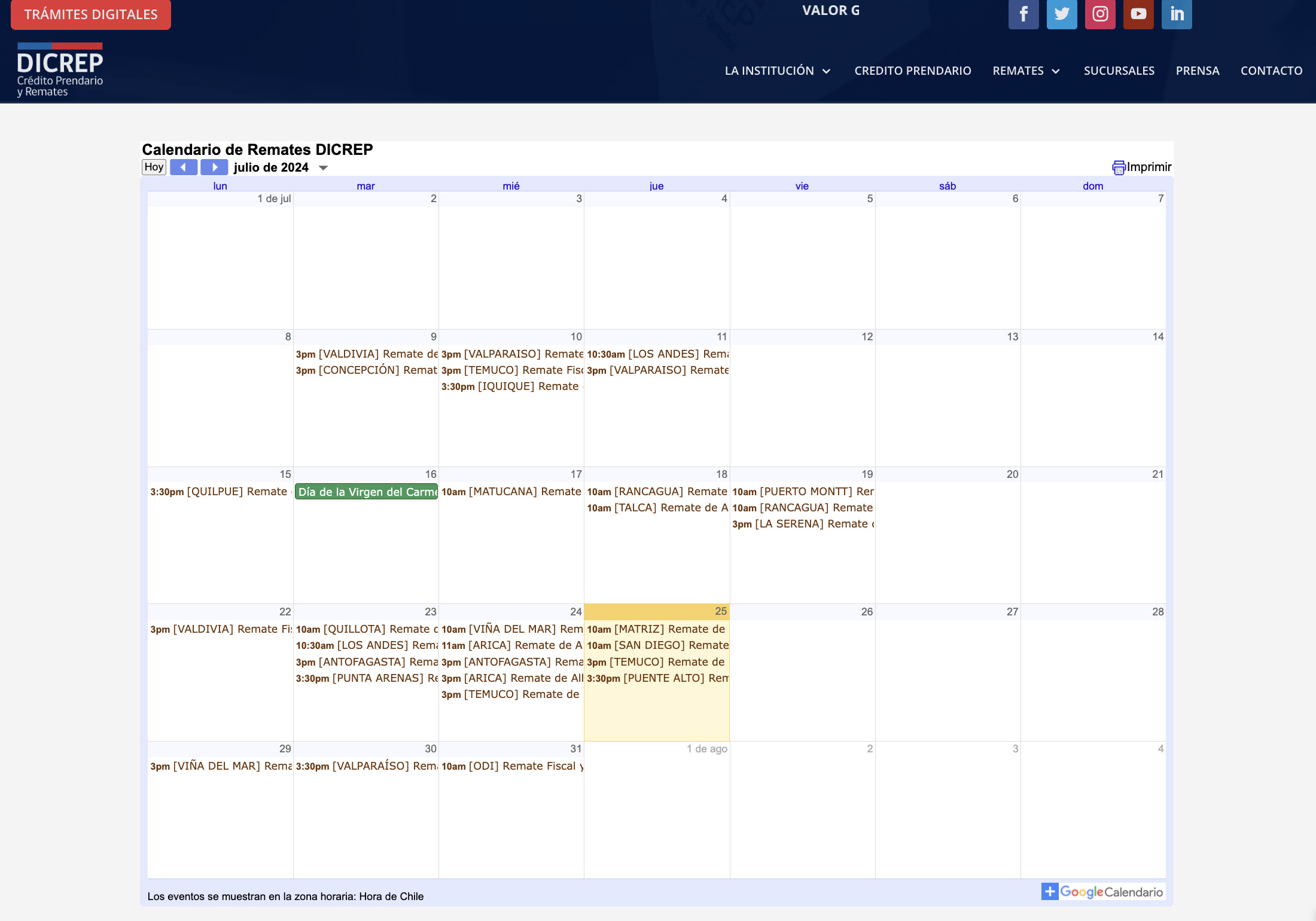Click the Hoy button
This screenshot has height=921, width=1316.
[x=154, y=167]
